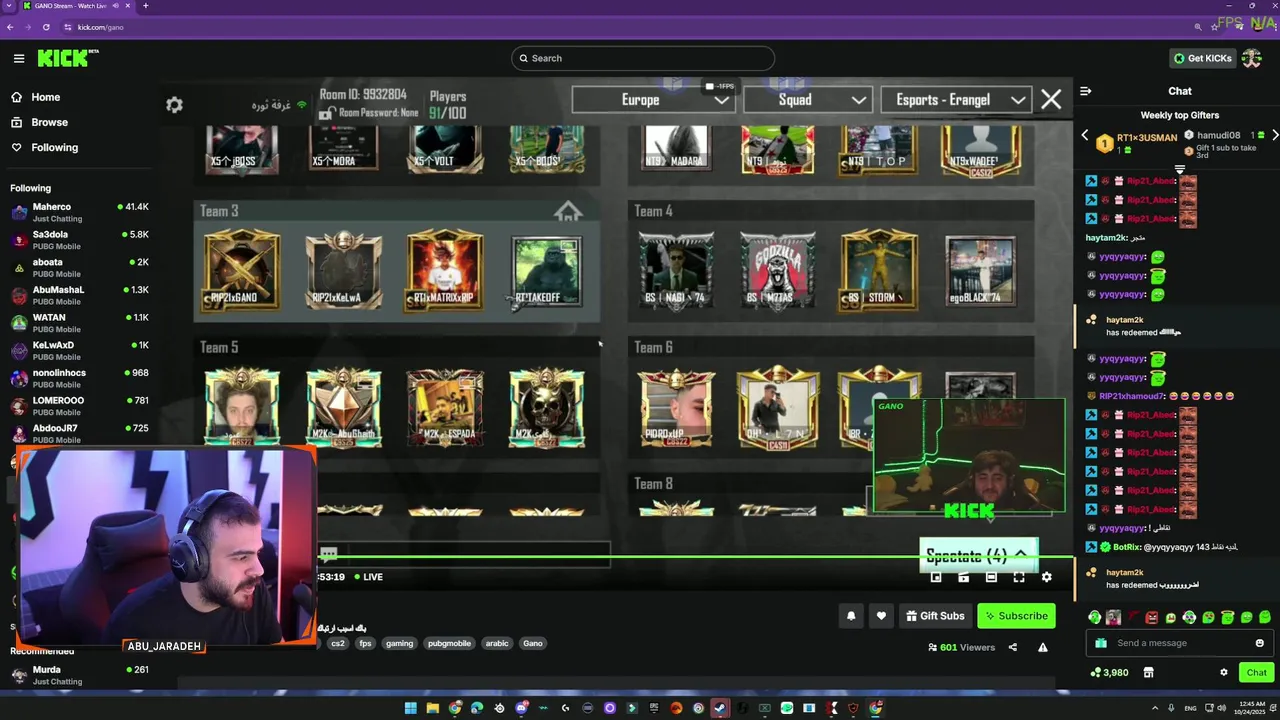Viewport: 1280px width, 720px height.
Task: Open aboata followed channel
Action: point(79,267)
